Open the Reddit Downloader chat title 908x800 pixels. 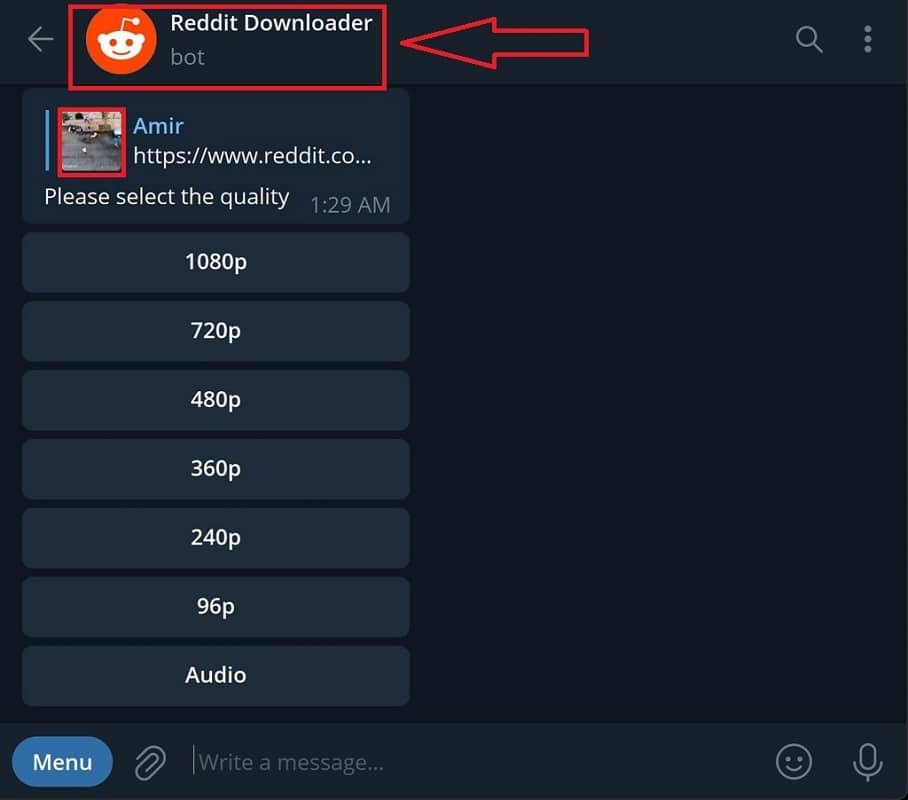(x=271, y=23)
